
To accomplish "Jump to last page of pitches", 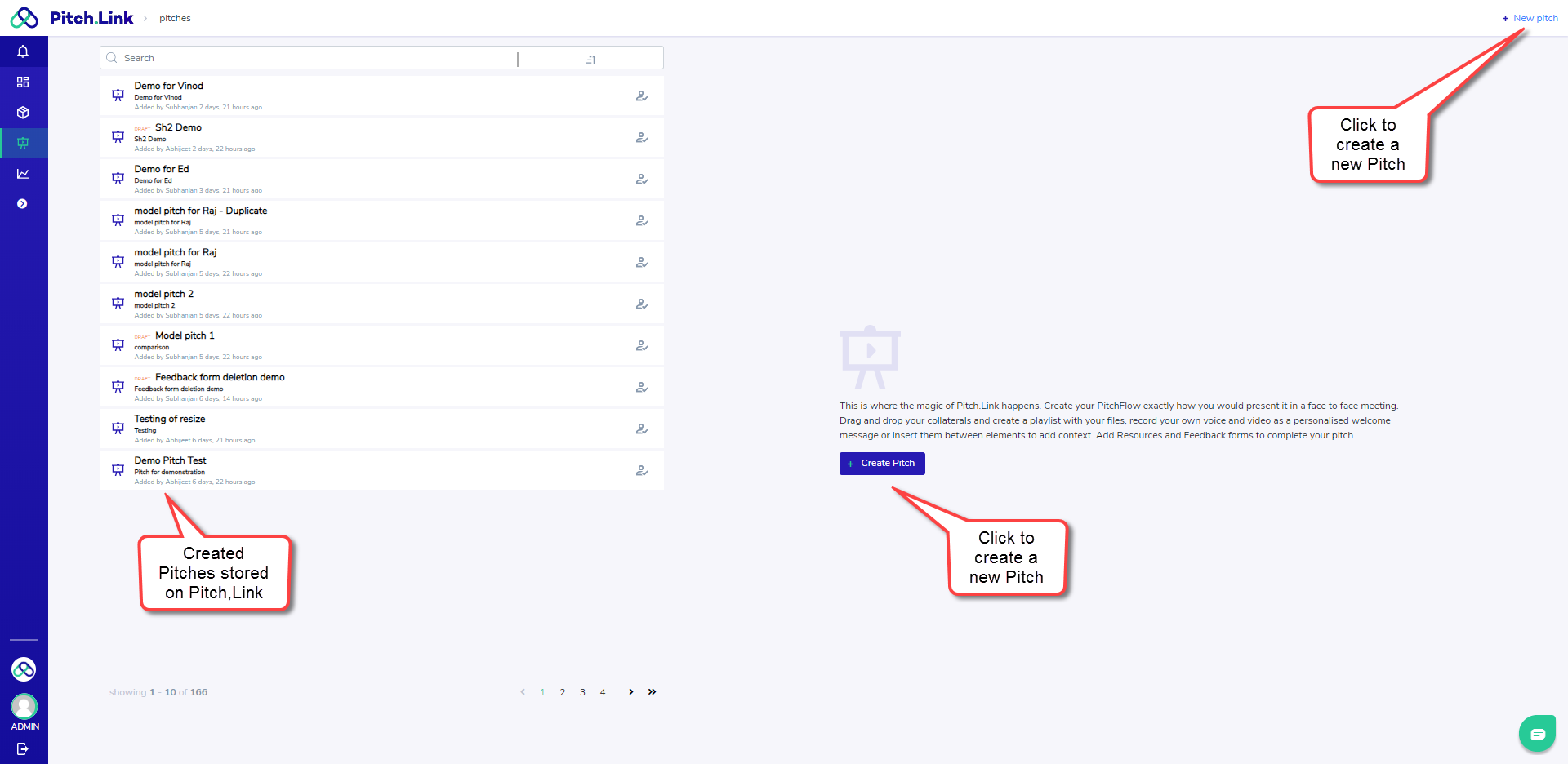I will click(x=652, y=692).
